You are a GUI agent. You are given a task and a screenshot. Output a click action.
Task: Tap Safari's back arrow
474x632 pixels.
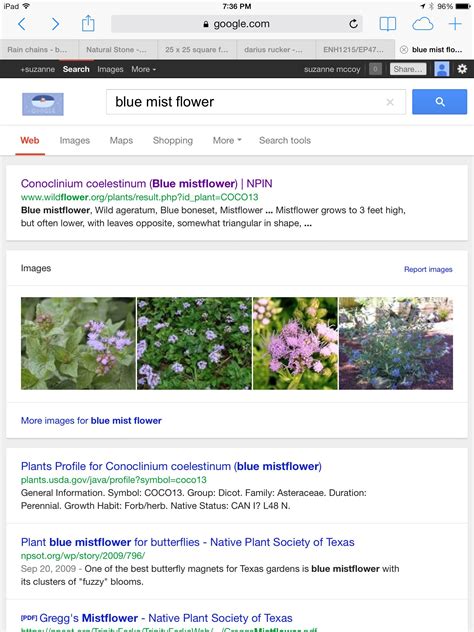point(22,24)
